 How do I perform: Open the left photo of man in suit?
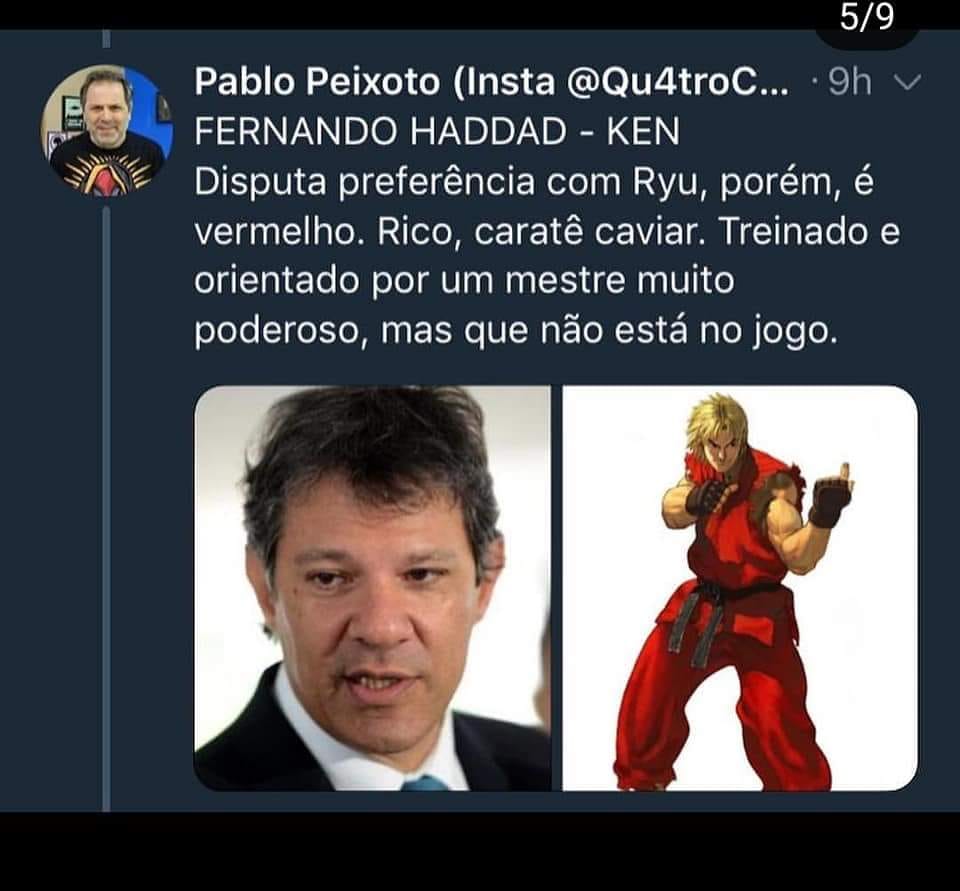[372, 588]
